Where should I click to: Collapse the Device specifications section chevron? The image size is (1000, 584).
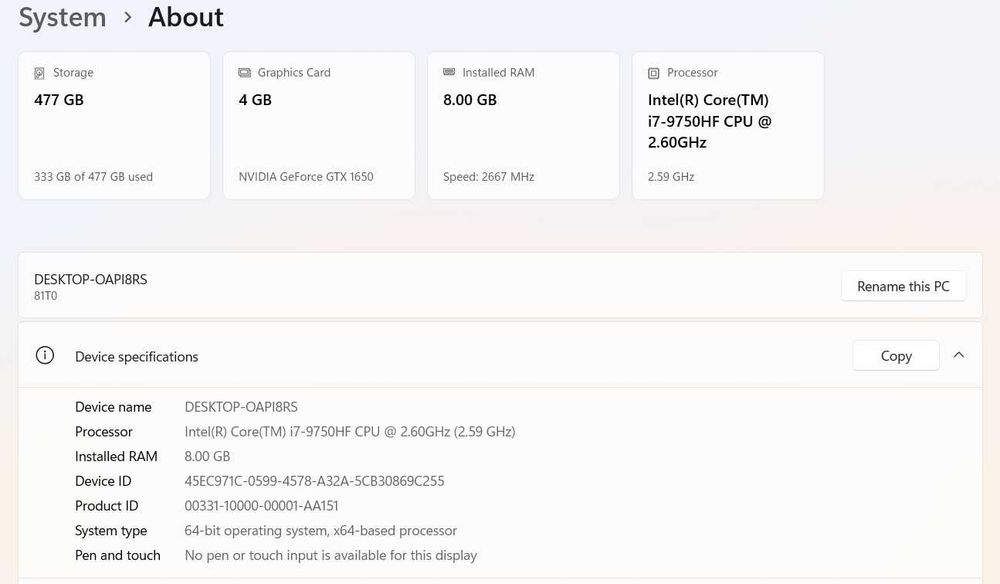pos(959,355)
